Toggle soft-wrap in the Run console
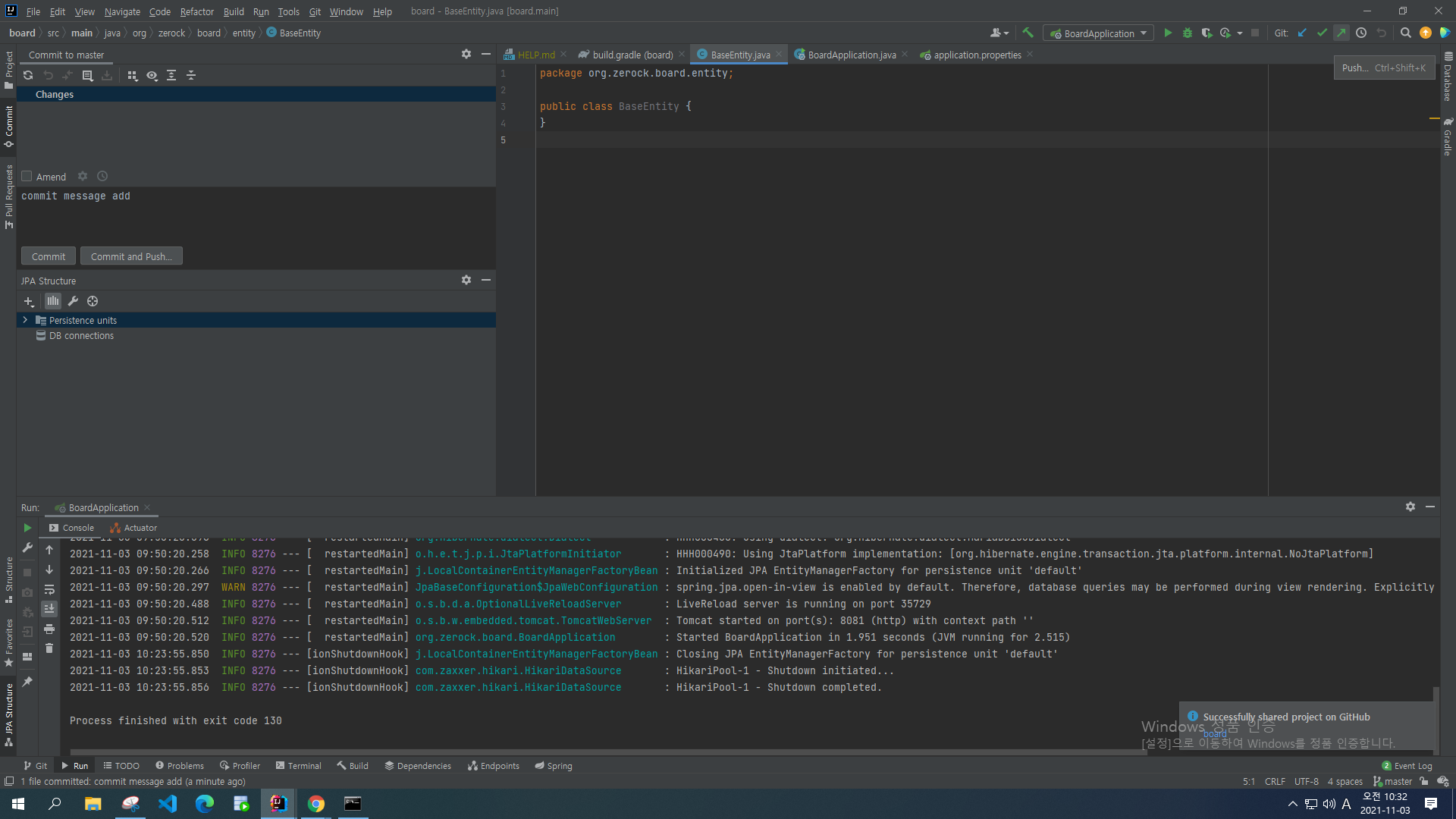 click(x=49, y=589)
